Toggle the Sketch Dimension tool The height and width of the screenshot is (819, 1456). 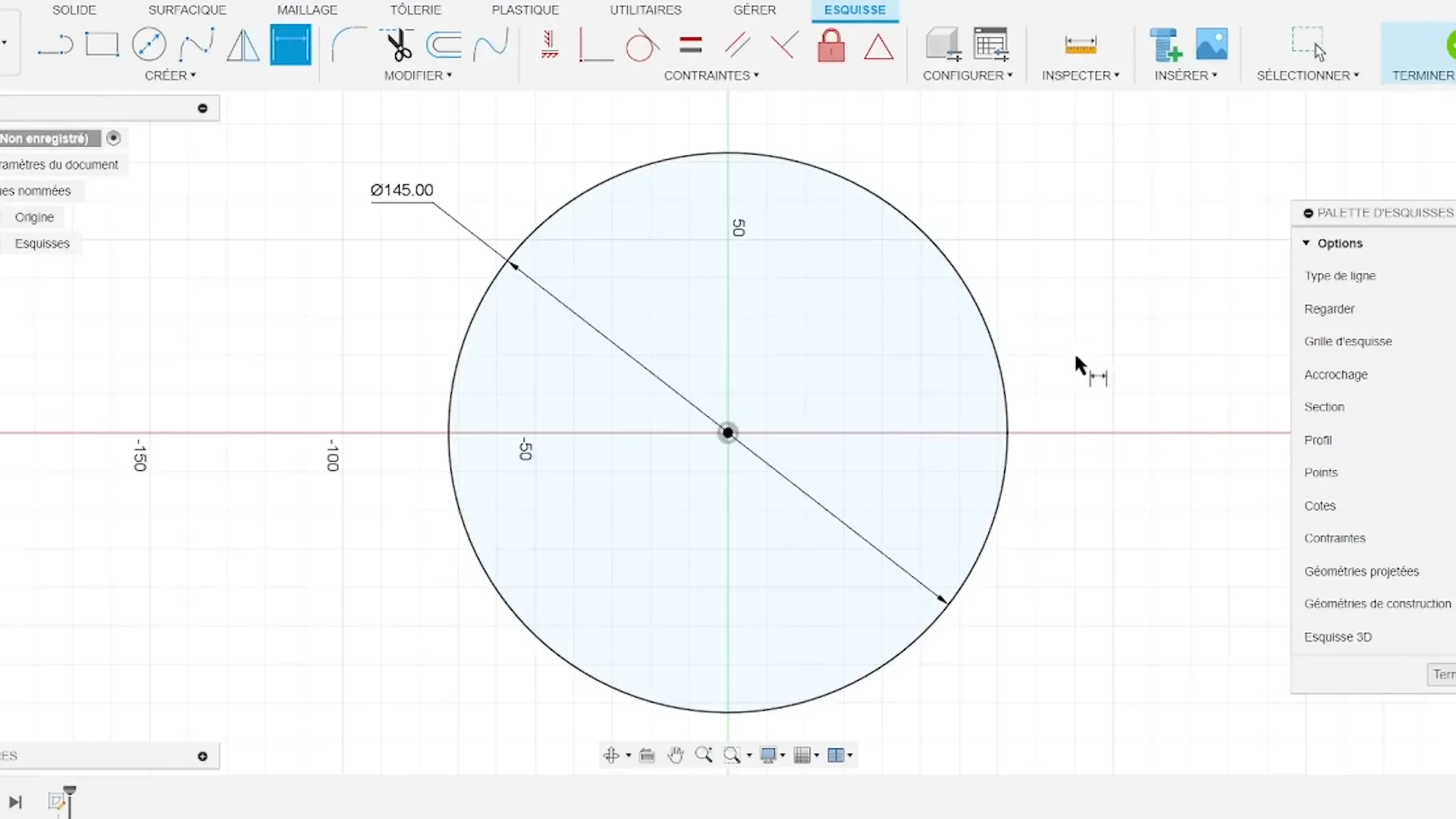(290, 45)
